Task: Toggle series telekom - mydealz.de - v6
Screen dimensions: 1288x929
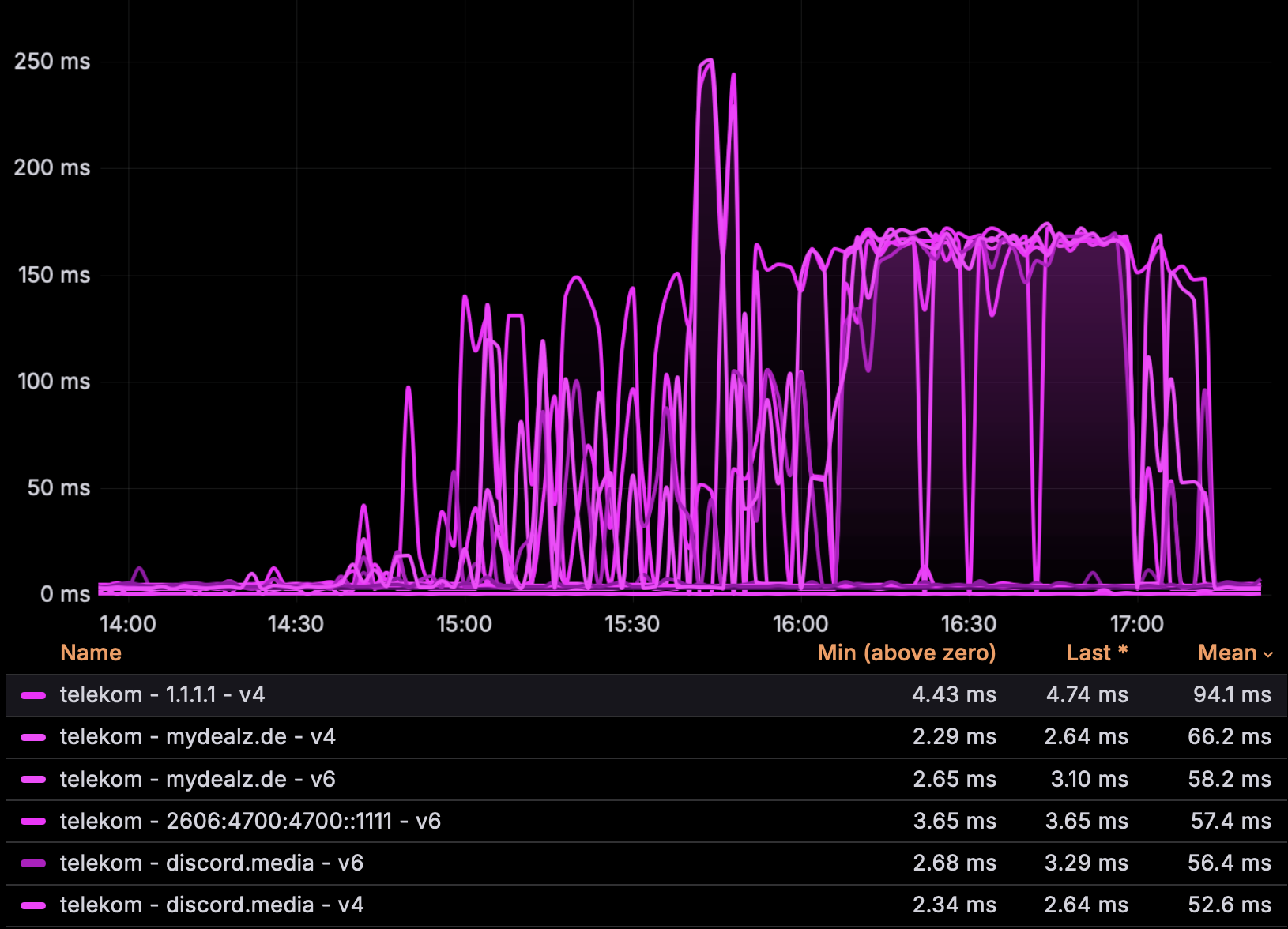Action: (198, 779)
